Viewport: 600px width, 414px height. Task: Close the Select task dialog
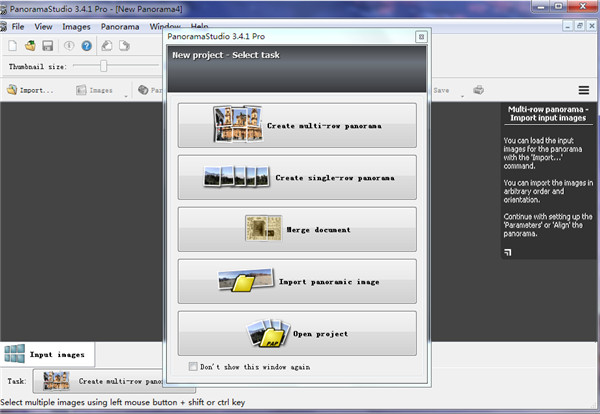click(x=421, y=37)
